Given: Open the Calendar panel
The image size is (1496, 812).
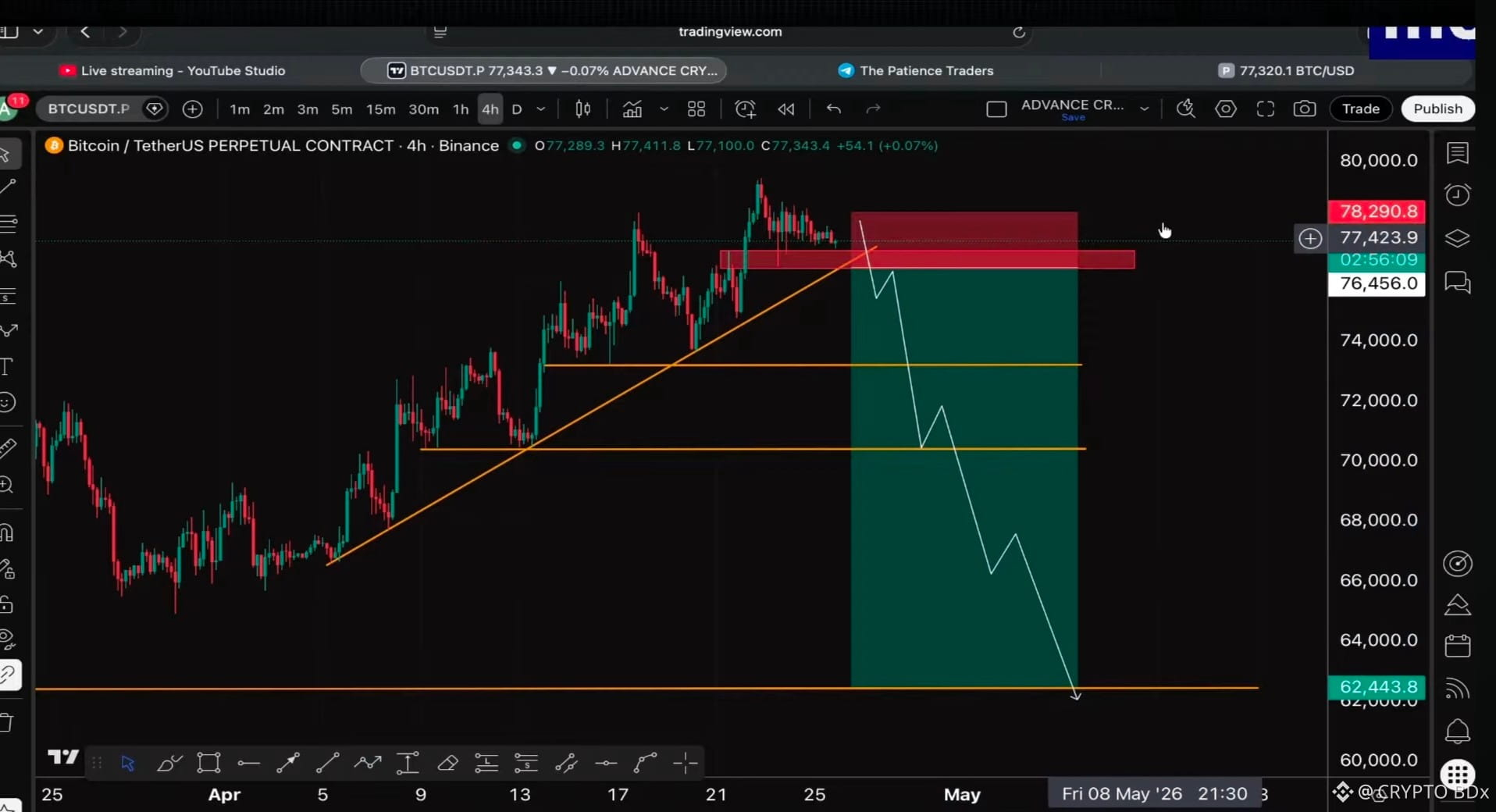Looking at the screenshot, I should [1457, 646].
